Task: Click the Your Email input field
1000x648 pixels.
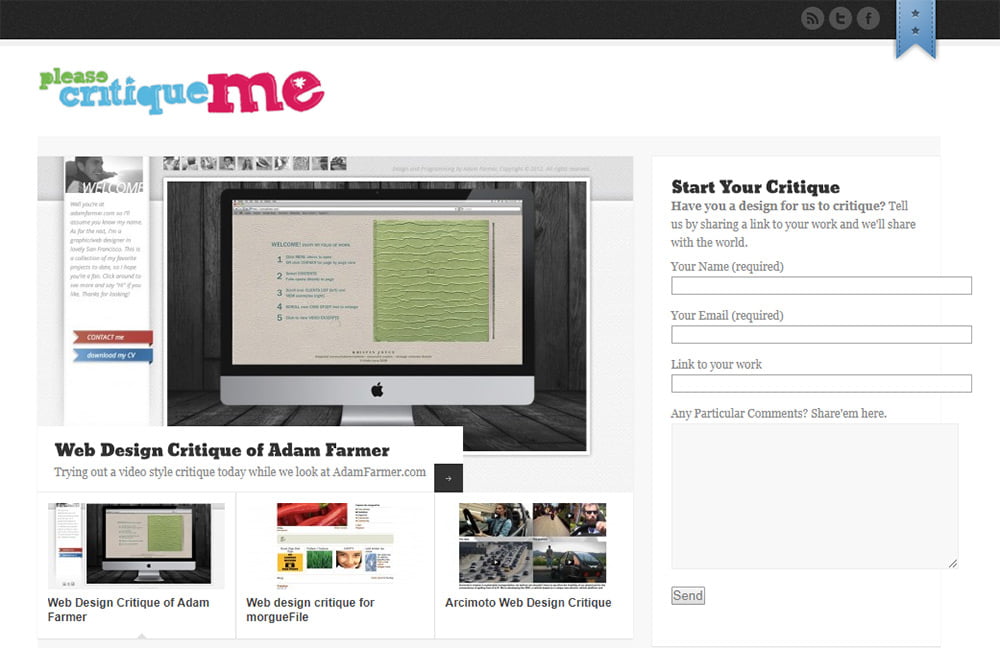Action: point(821,334)
